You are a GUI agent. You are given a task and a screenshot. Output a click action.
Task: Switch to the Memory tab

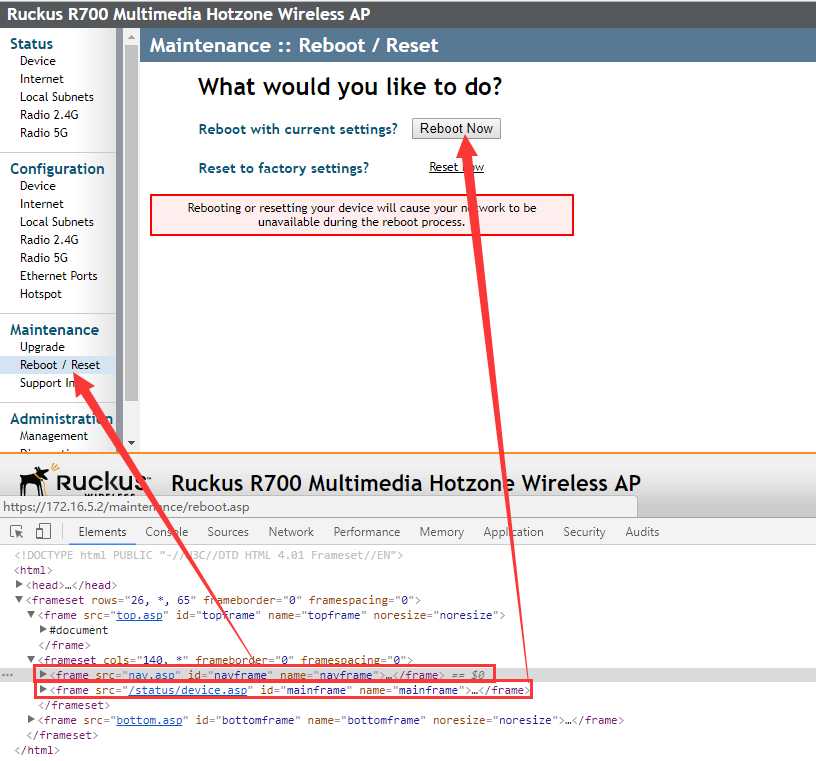click(x=441, y=531)
